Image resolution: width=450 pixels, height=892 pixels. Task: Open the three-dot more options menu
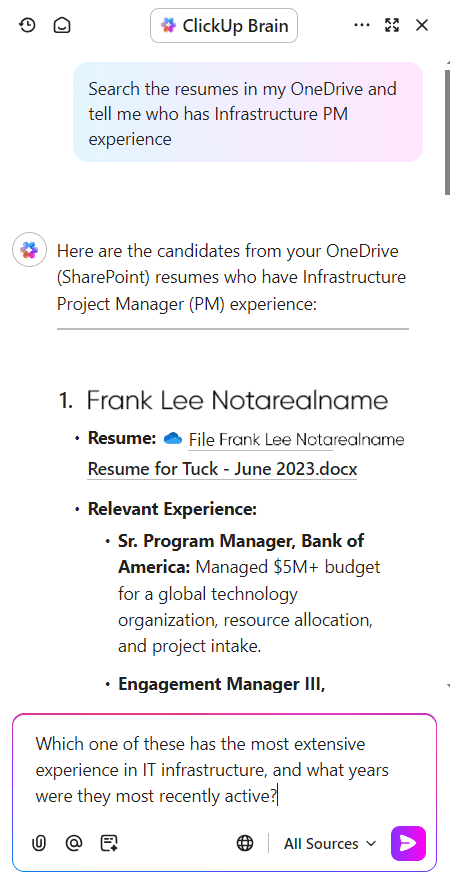click(x=362, y=26)
